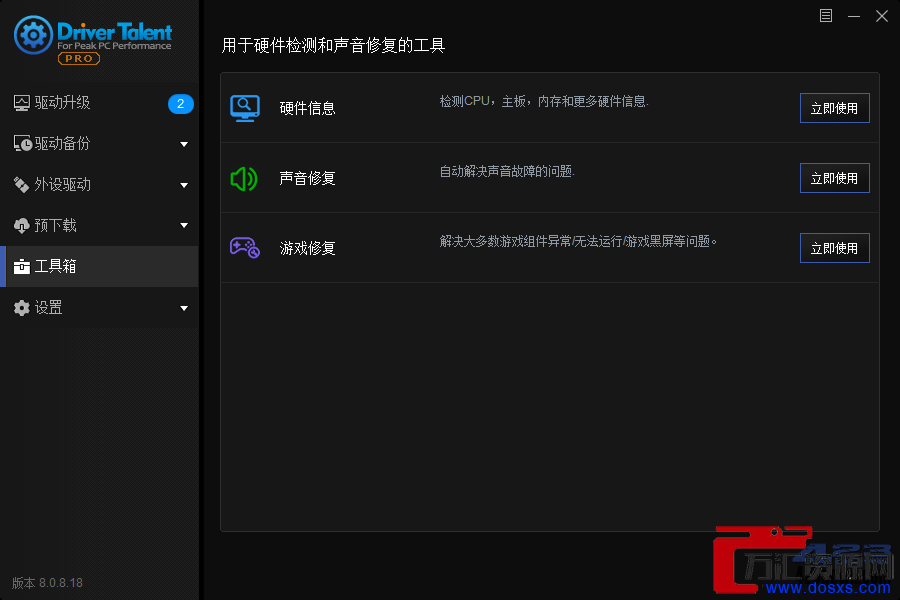Screen dimensions: 900x600
Task: Click the 预下载 cloud download icon
Action: (21, 226)
